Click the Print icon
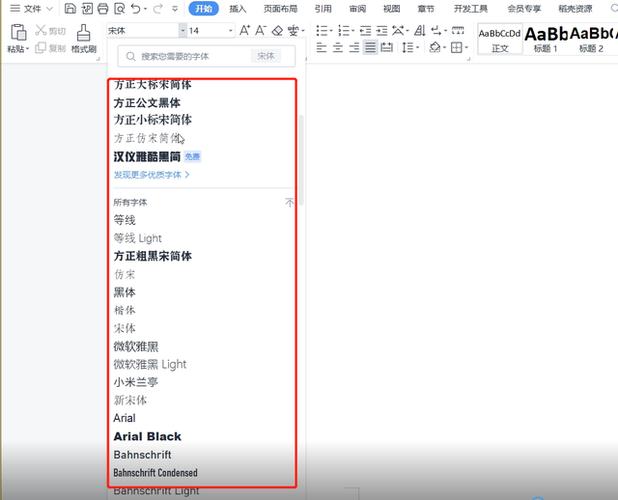Viewport: 618px width, 500px height. pyautogui.click(x=102, y=8)
